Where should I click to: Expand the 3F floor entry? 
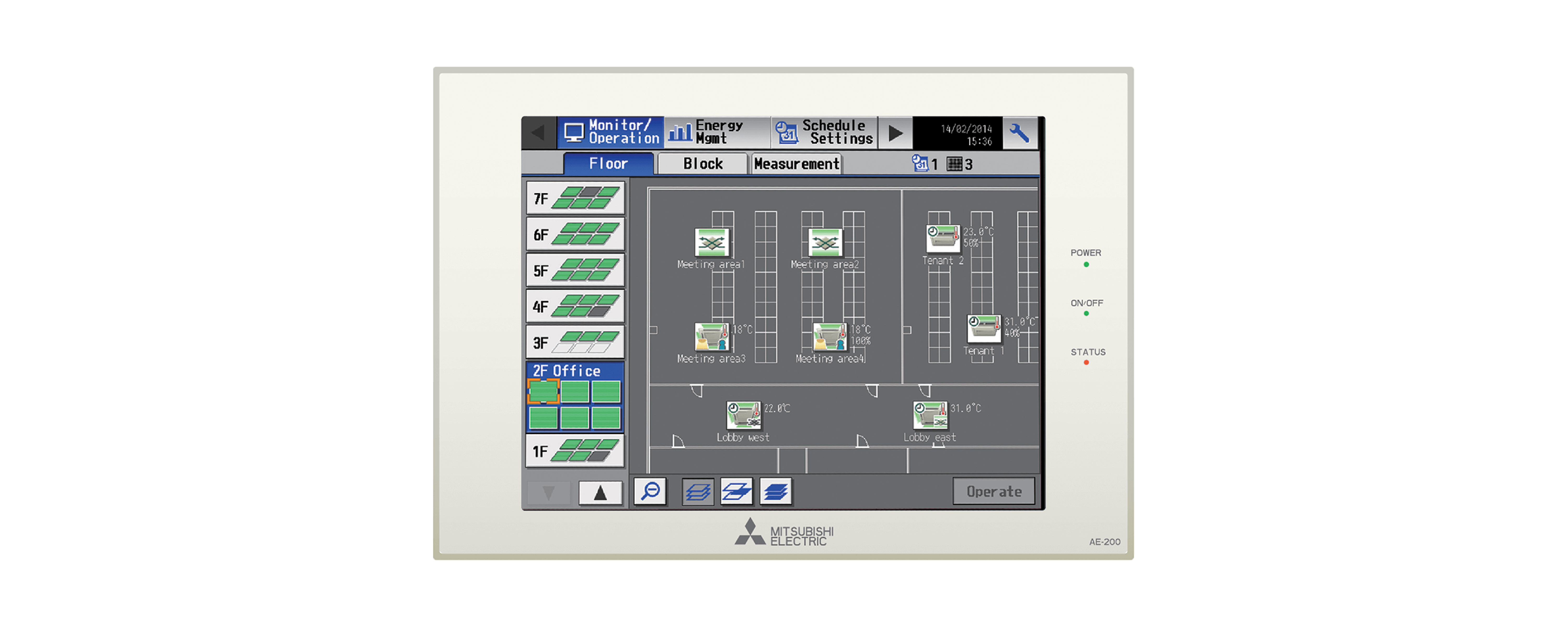pyautogui.click(x=575, y=342)
